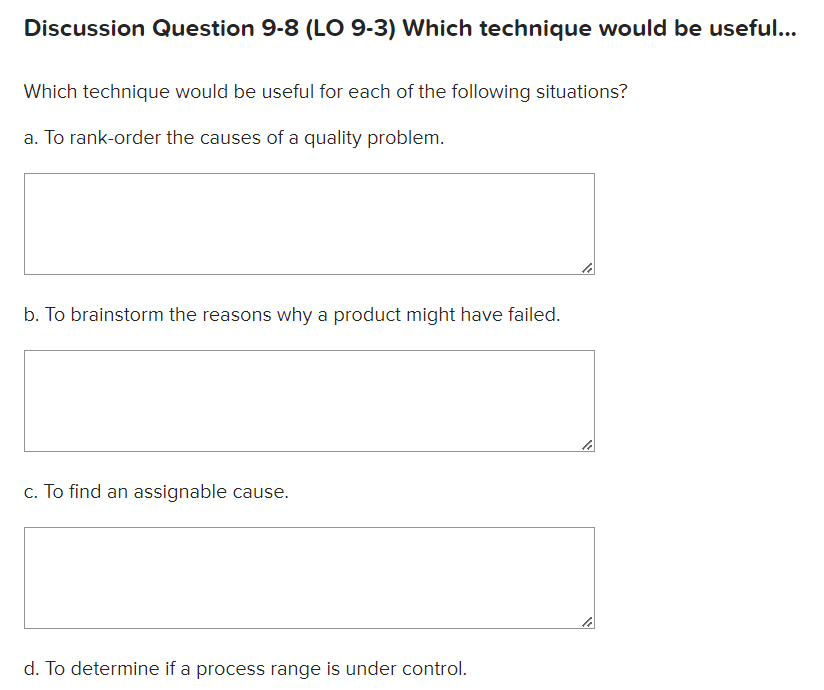Select the resize handle under the rank-order answer box
824x690 pixels.
(x=587, y=266)
